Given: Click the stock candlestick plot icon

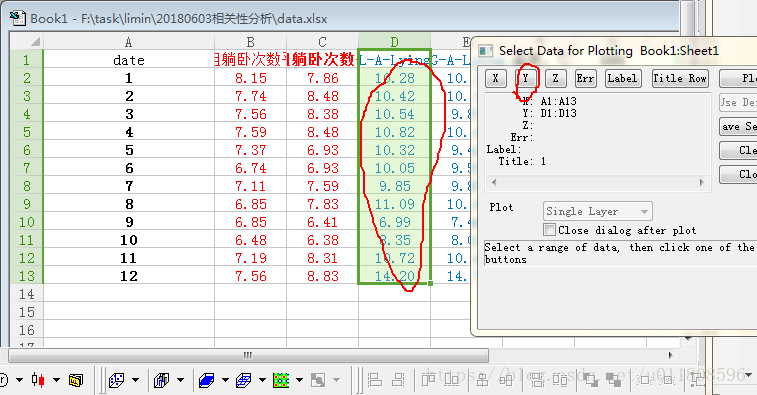Looking at the screenshot, I should pos(38,380).
